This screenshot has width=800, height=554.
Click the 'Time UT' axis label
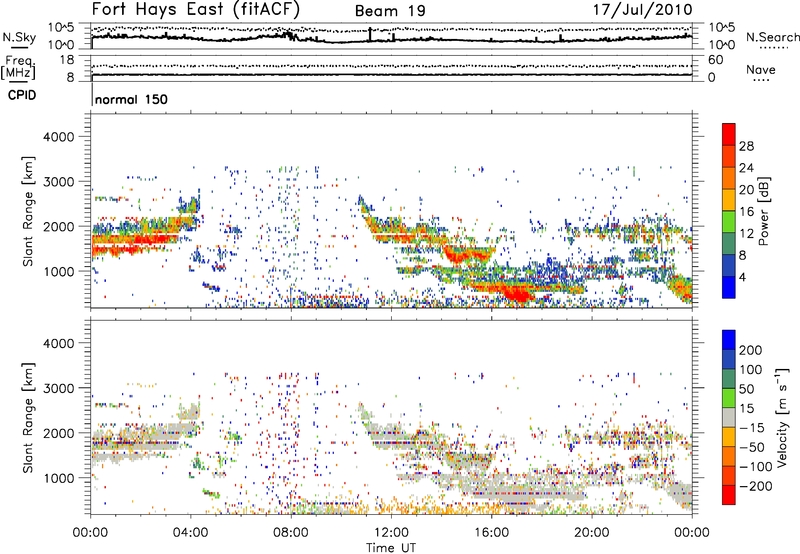pos(391,548)
